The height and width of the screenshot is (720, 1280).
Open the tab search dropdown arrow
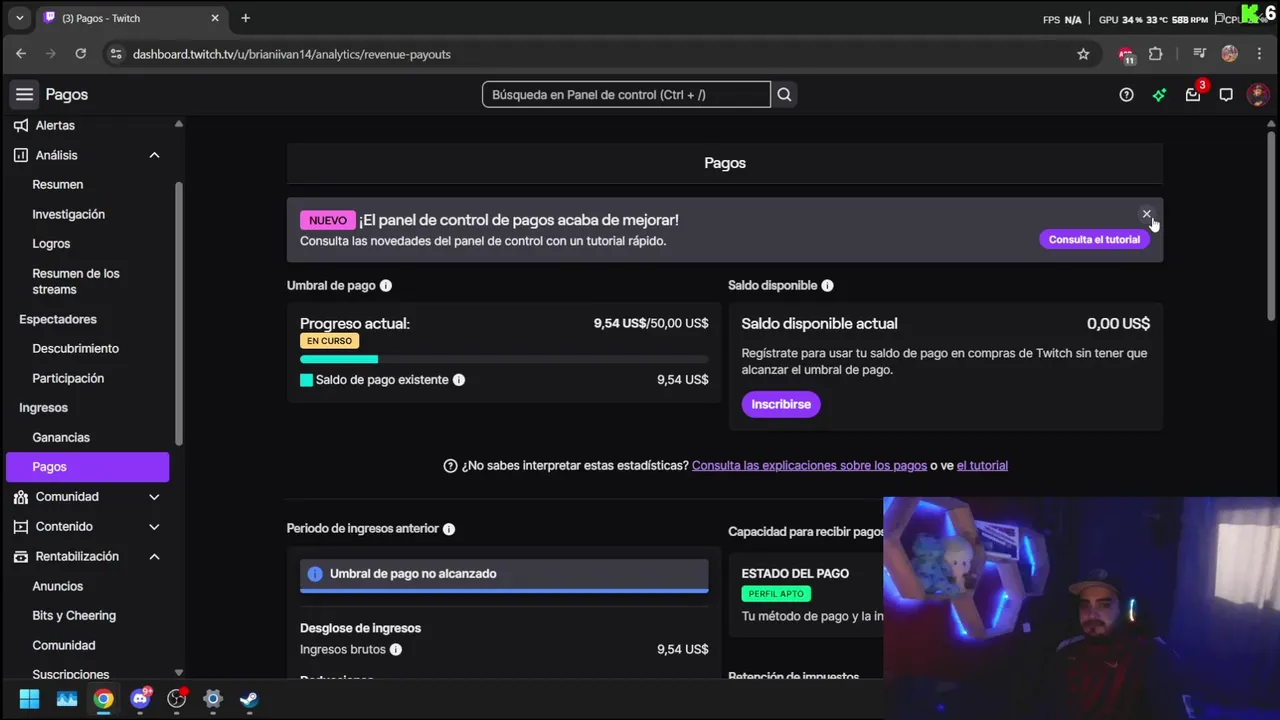tap(19, 18)
